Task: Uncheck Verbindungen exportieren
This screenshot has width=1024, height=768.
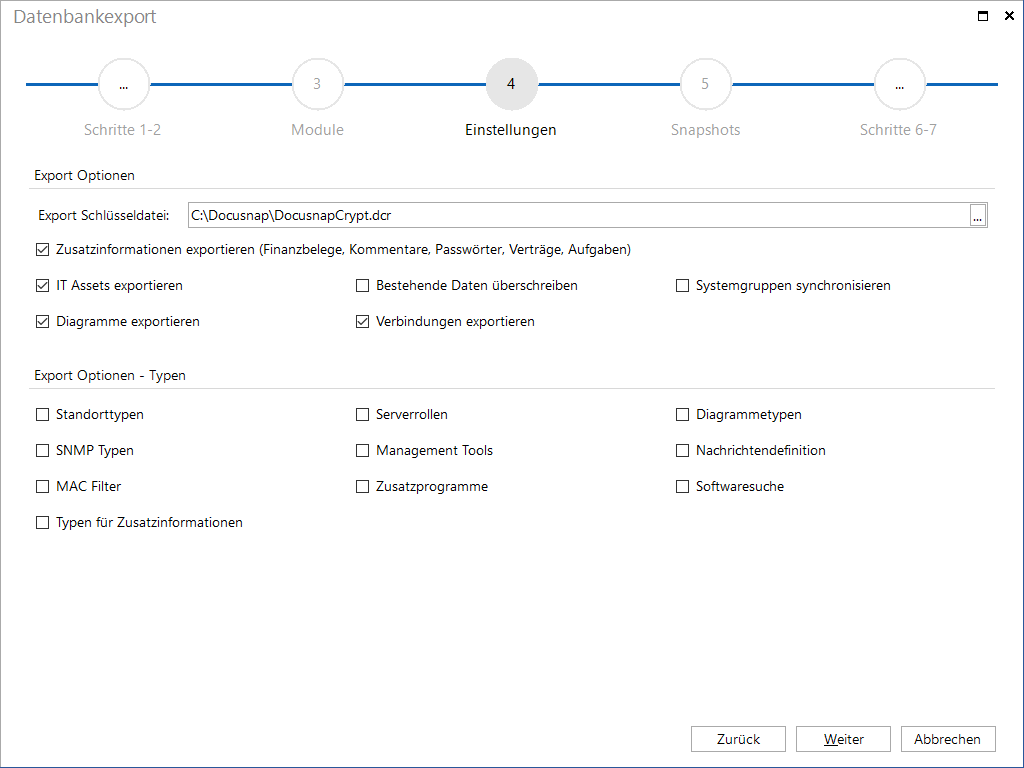Action: tap(362, 321)
